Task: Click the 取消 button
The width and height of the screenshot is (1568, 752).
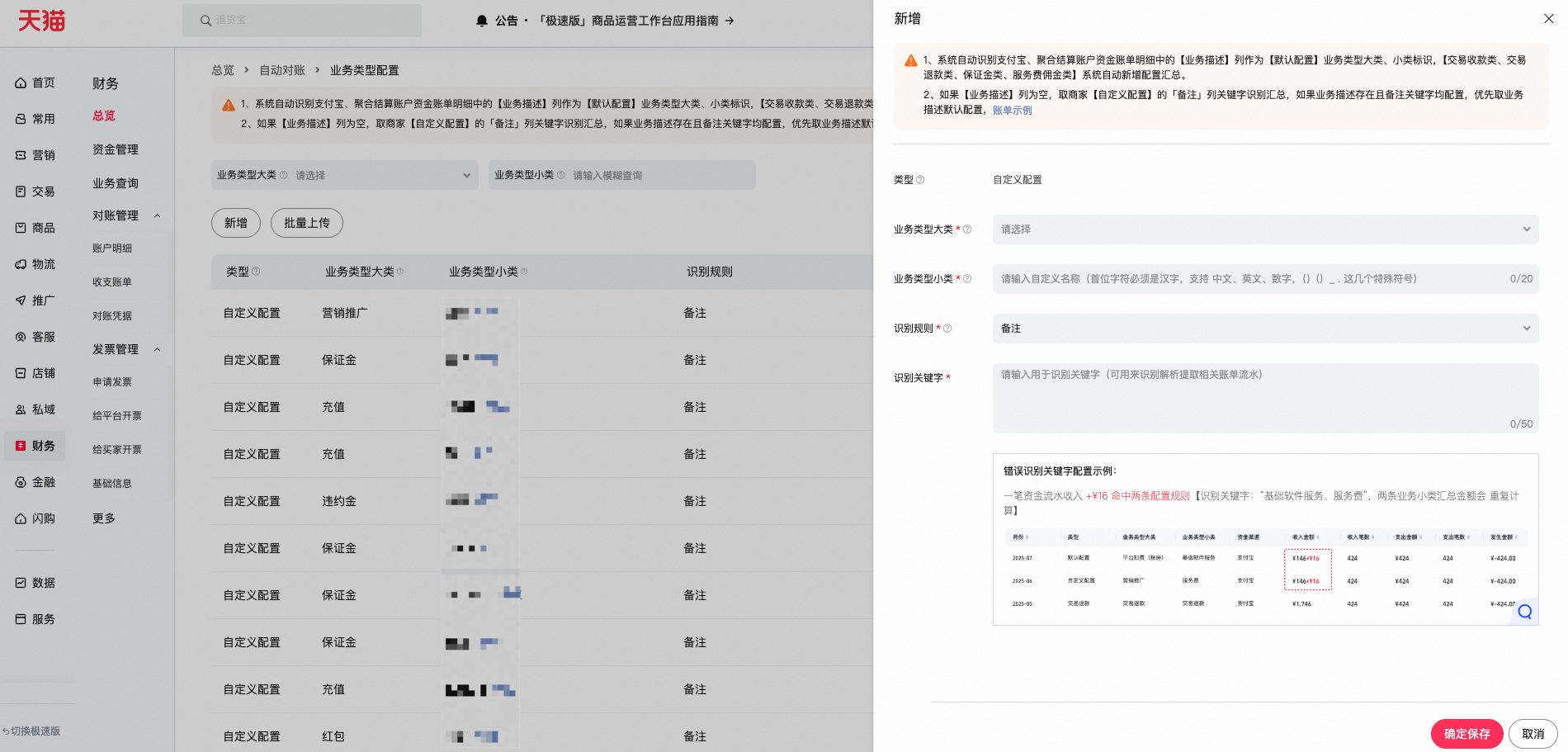Action: (x=1533, y=734)
